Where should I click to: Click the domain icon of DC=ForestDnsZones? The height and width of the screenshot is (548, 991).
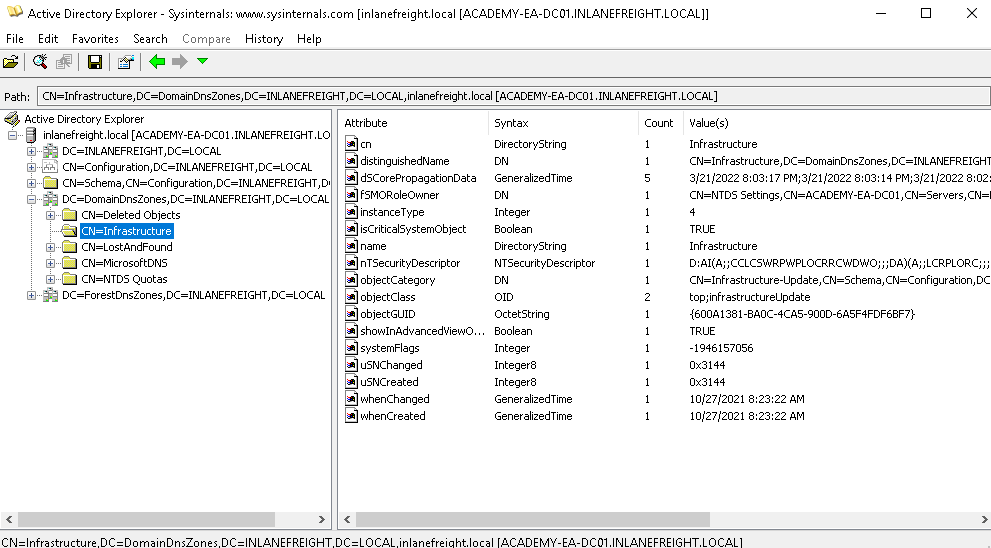point(51,295)
